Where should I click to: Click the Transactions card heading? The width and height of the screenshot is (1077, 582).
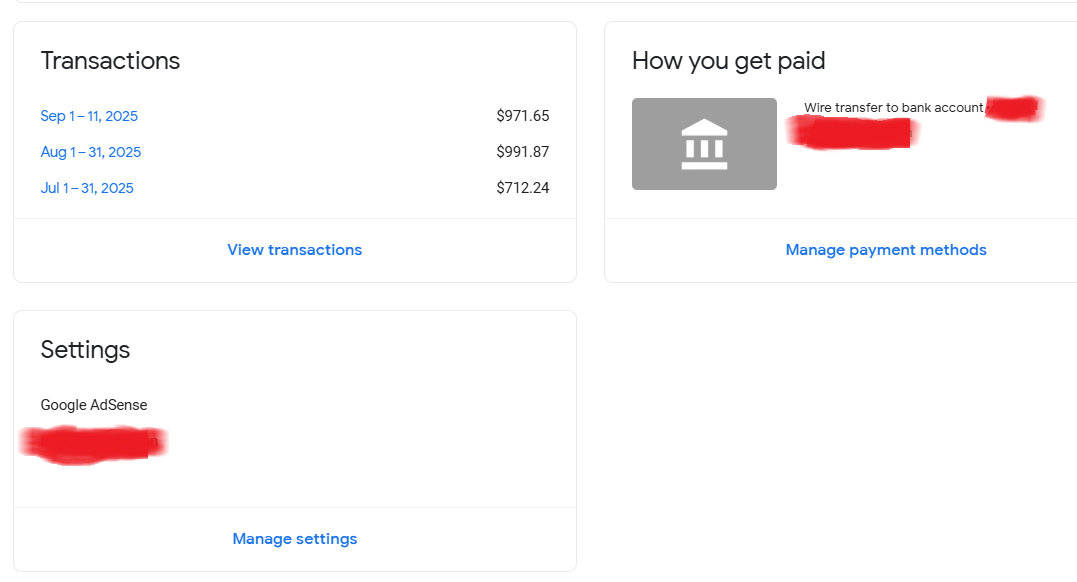pyautogui.click(x=110, y=61)
